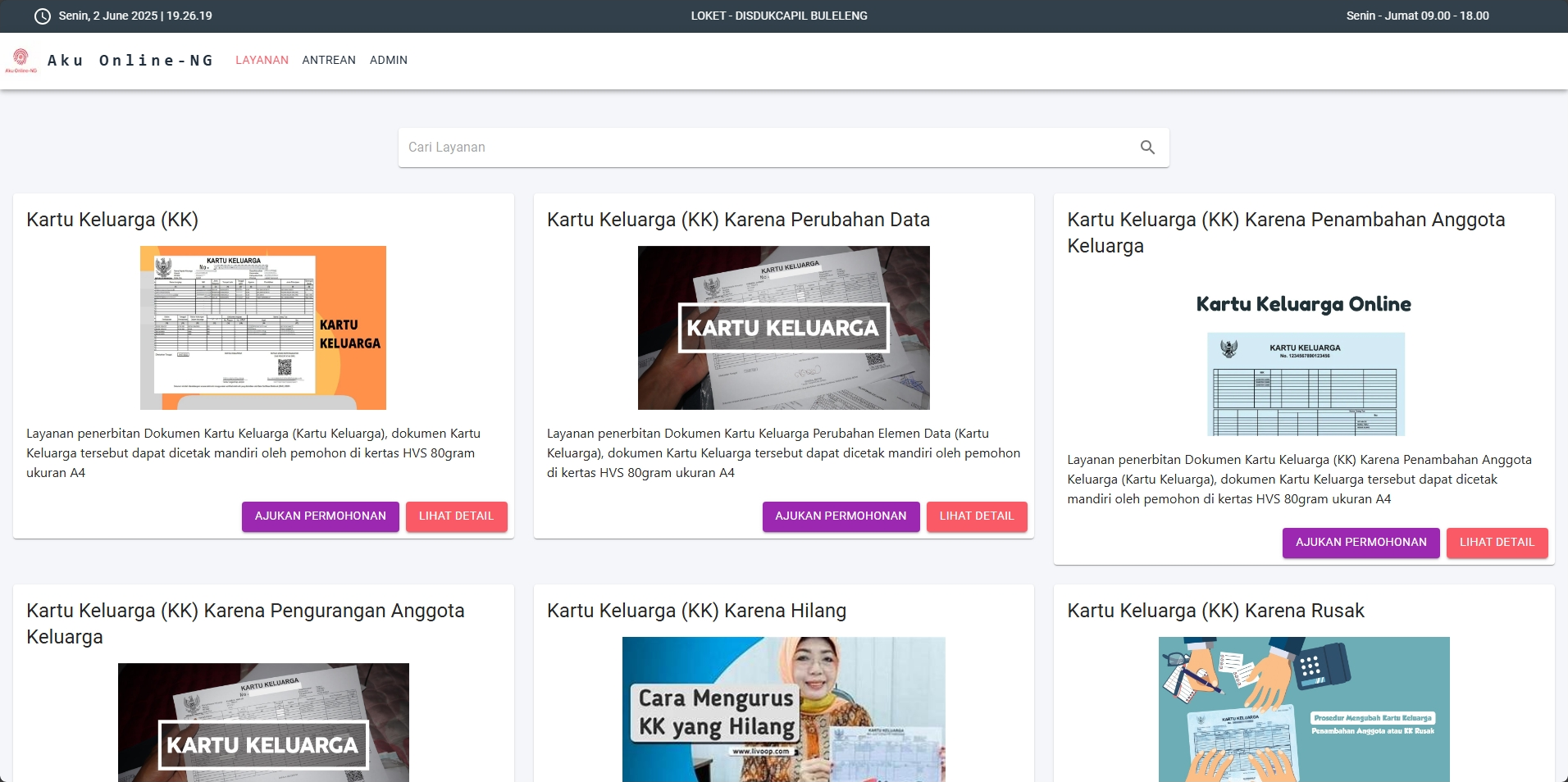Open the KK Karena Rusak illustration

click(x=1303, y=709)
